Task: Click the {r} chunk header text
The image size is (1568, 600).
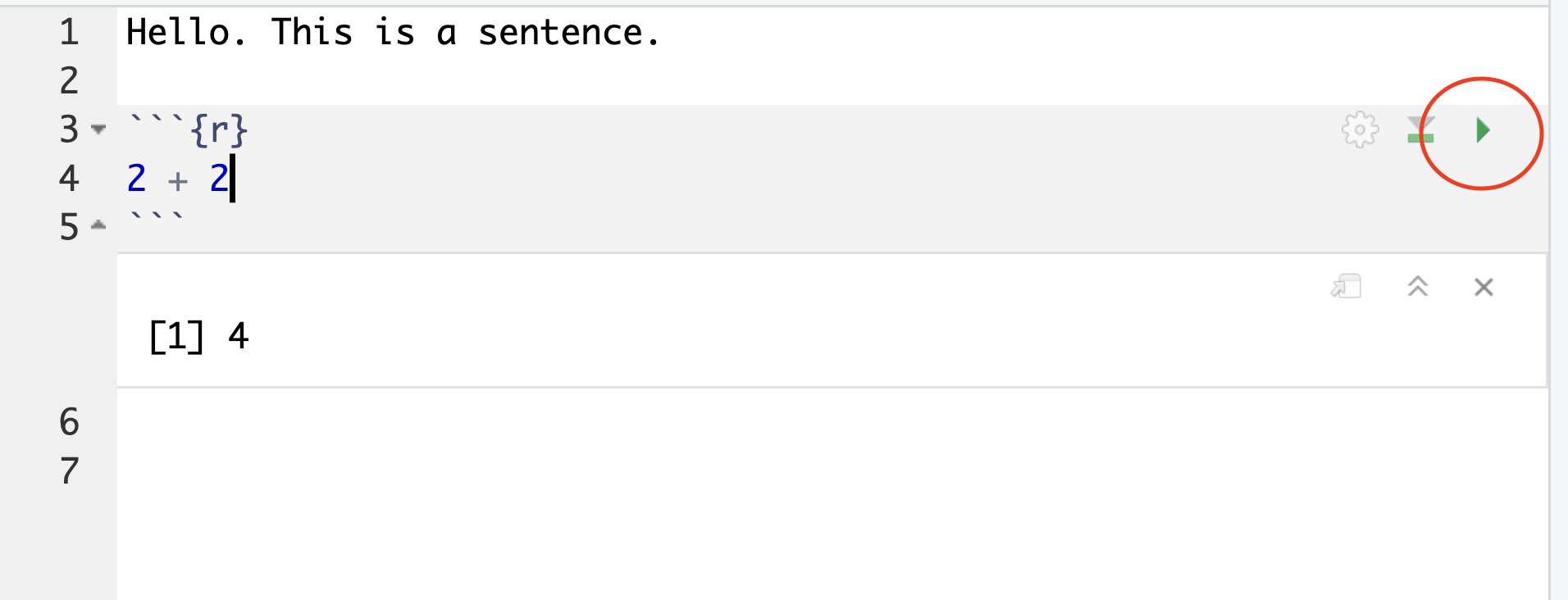Action: pyautogui.click(x=218, y=130)
